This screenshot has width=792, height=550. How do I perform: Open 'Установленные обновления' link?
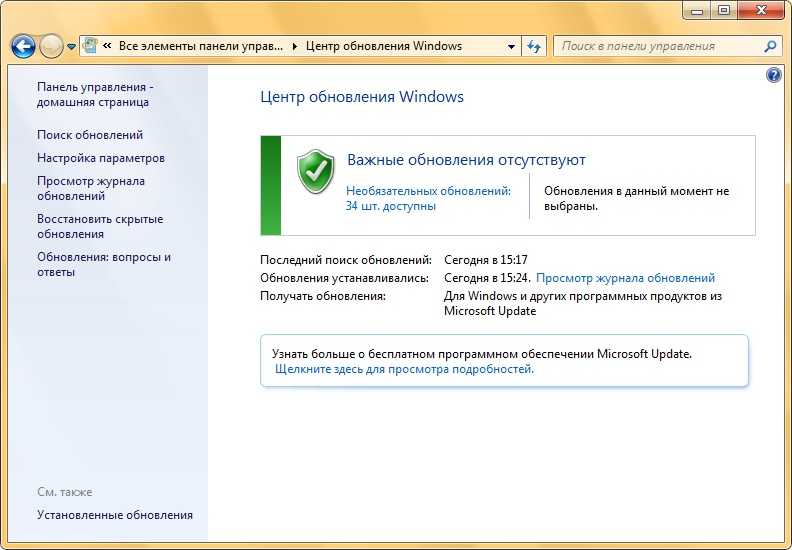pos(115,515)
